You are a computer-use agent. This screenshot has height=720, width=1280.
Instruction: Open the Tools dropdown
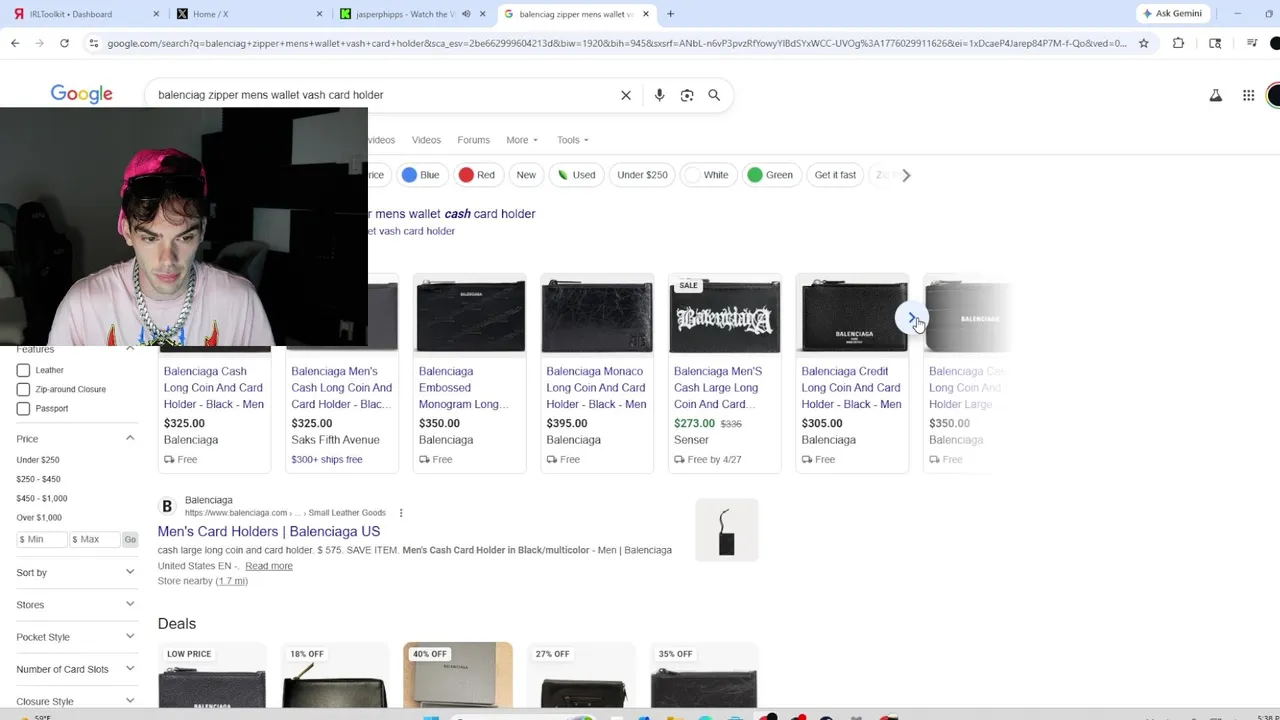[x=573, y=140]
